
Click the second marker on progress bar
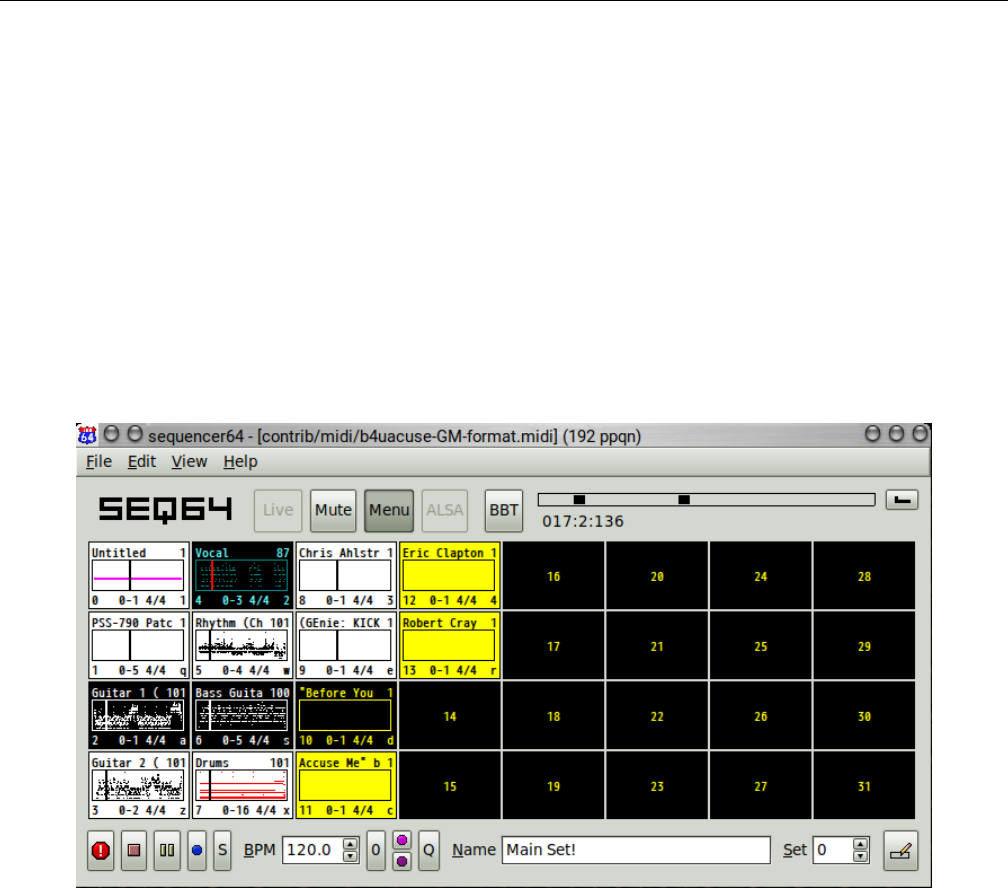pyautogui.click(x=684, y=500)
